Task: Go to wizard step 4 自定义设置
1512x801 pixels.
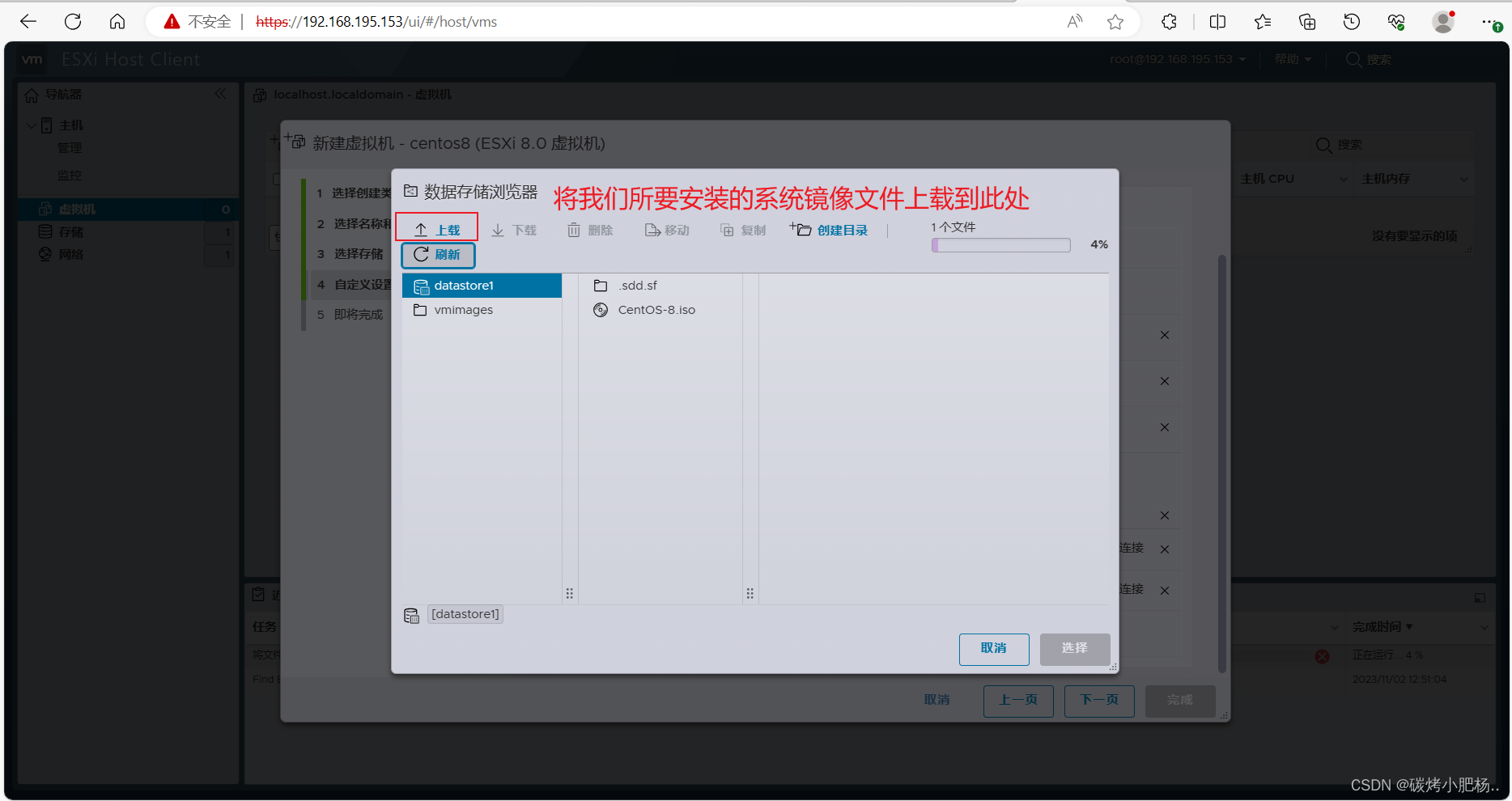Action: click(x=353, y=285)
